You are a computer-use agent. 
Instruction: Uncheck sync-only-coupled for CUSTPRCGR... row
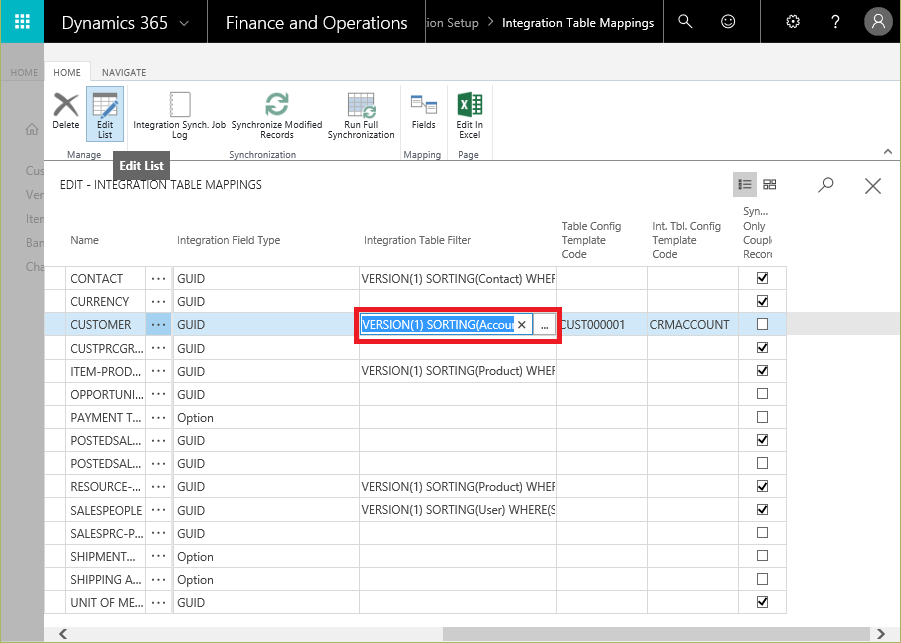click(763, 348)
